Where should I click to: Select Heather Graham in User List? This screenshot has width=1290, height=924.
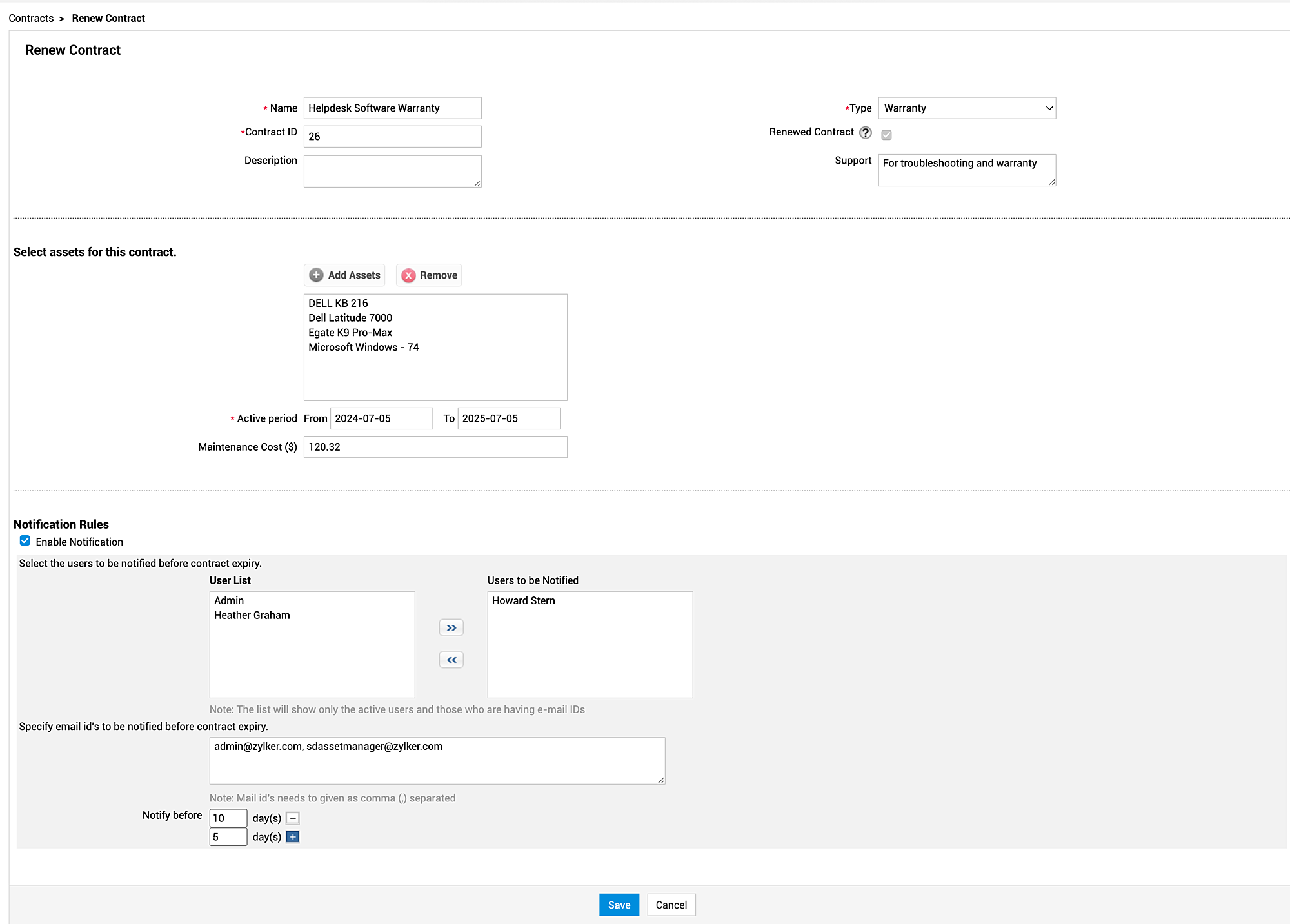coord(252,615)
